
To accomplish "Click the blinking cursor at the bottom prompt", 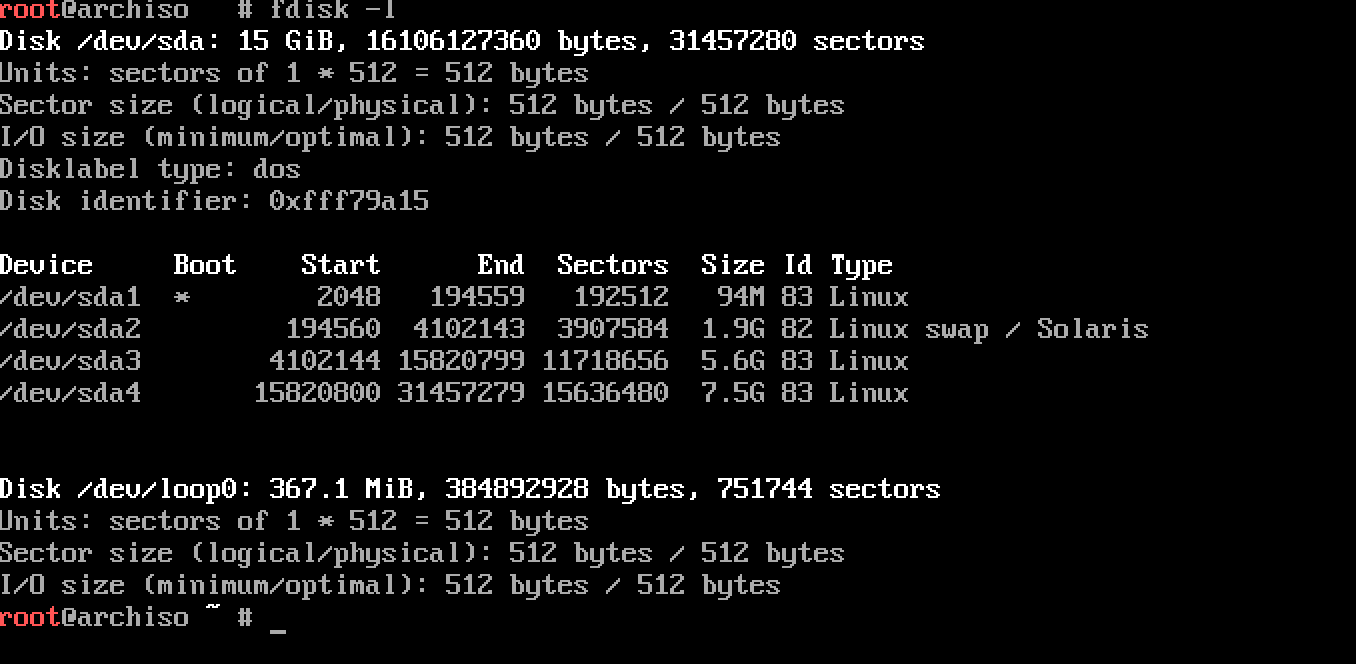I will (278, 622).
